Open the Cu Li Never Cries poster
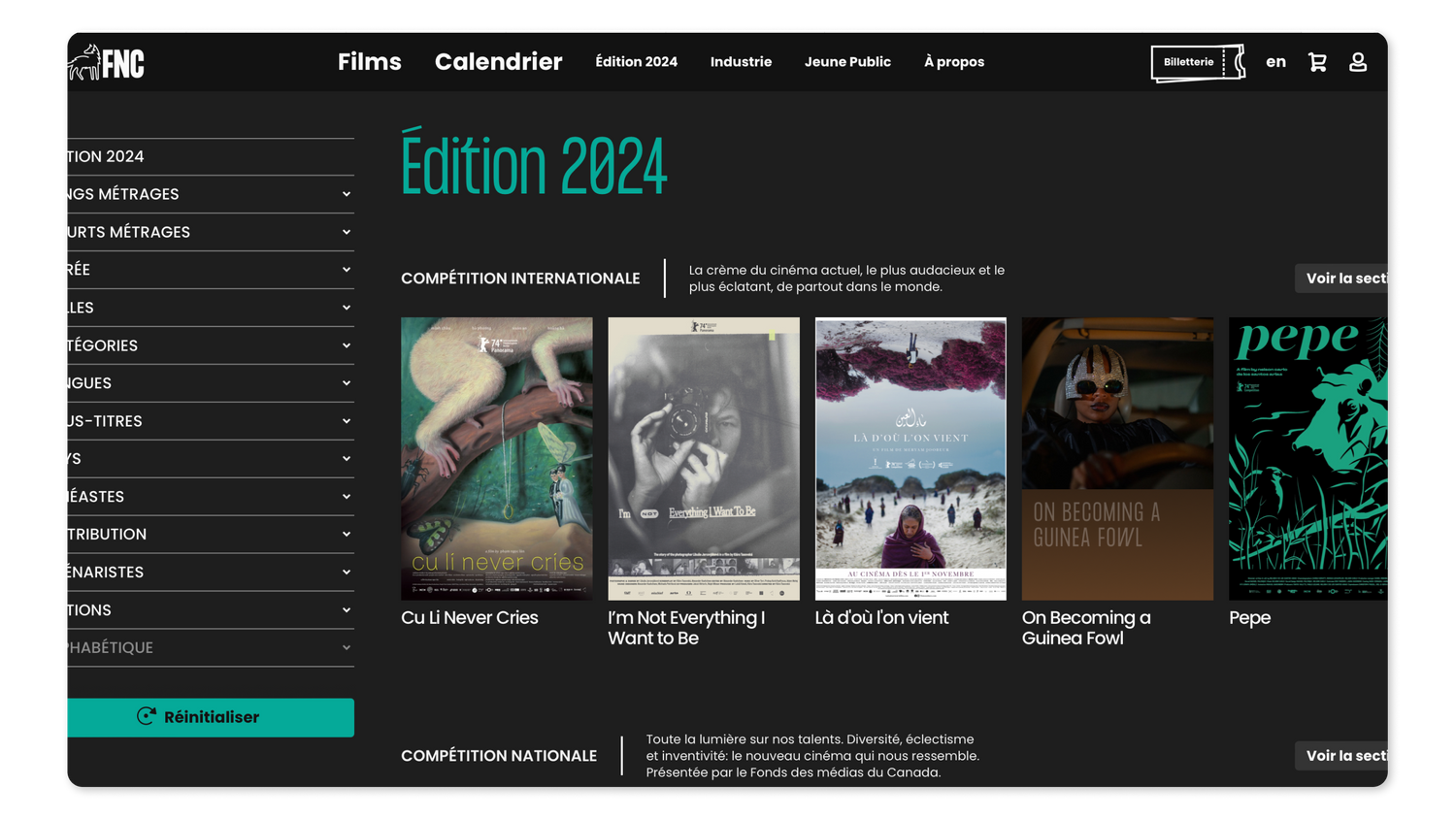Screen dimensions: 1456x819 point(497,458)
